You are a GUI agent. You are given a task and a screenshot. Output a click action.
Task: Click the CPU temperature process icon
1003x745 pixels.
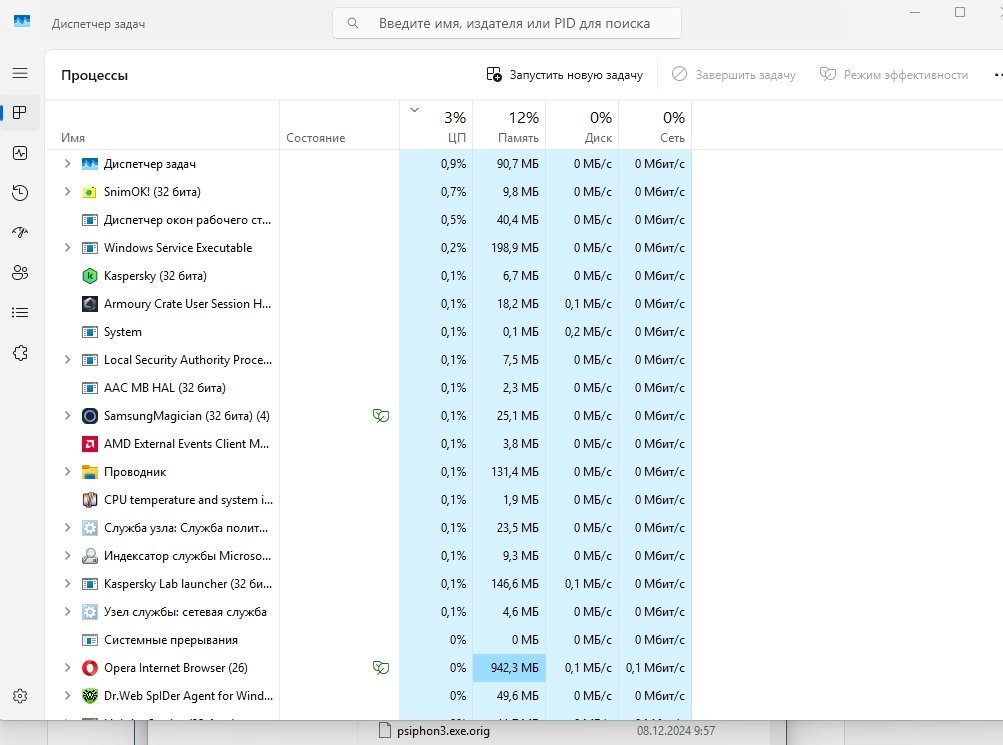[x=90, y=500]
